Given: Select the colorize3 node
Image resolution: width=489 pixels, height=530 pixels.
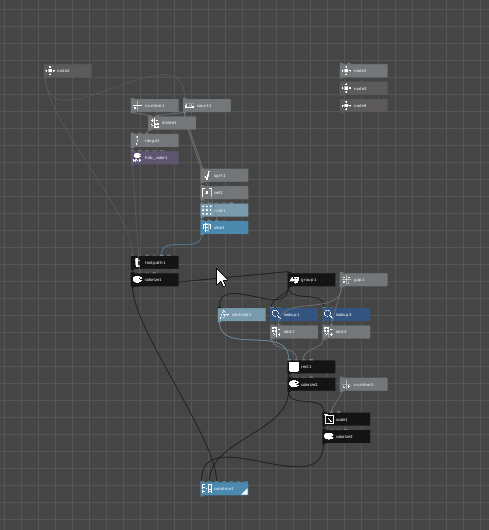Looking at the screenshot, I should (x=346, y=437).
